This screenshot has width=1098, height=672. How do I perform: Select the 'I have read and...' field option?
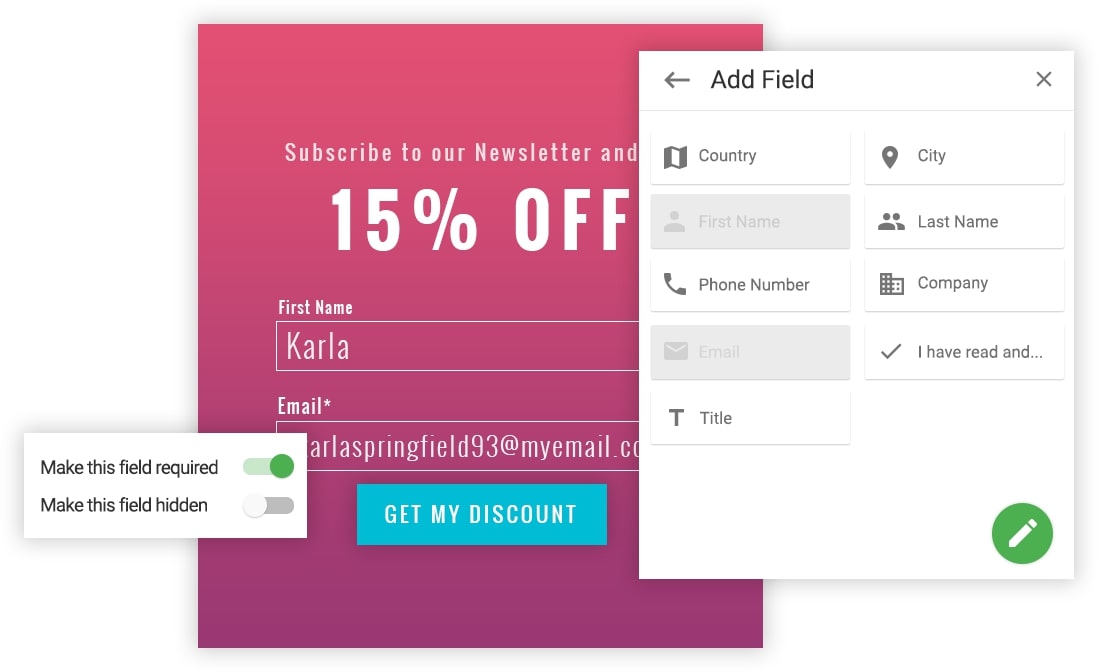pos(964,352)
